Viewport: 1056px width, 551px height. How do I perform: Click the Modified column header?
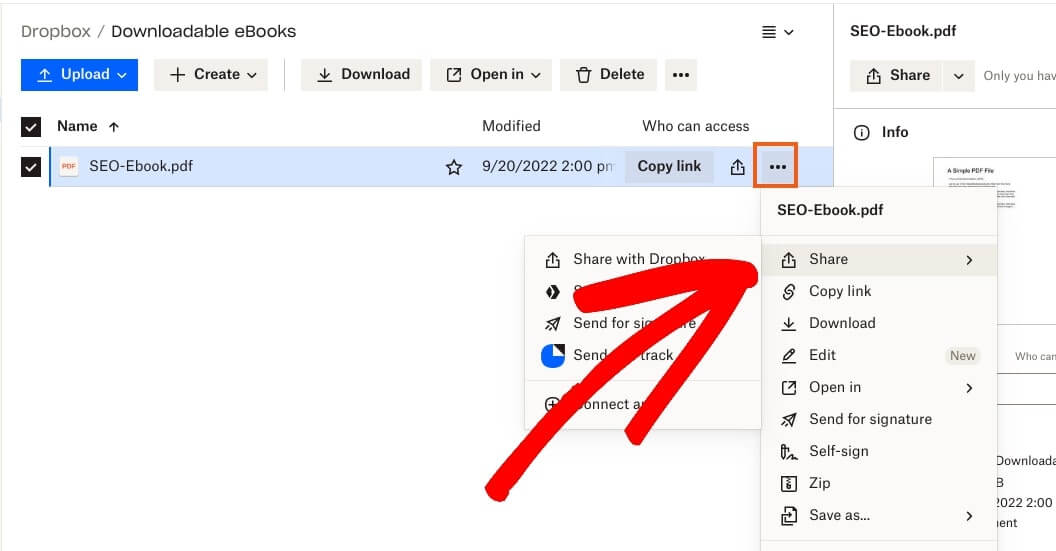511,126
